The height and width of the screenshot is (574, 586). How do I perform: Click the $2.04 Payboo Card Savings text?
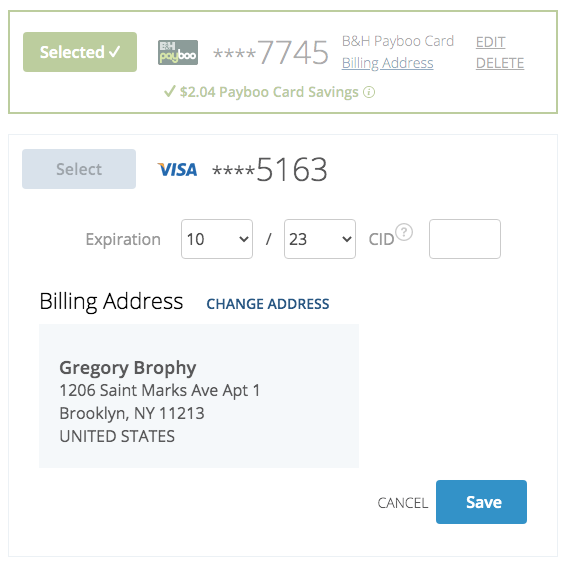[269, 92]
